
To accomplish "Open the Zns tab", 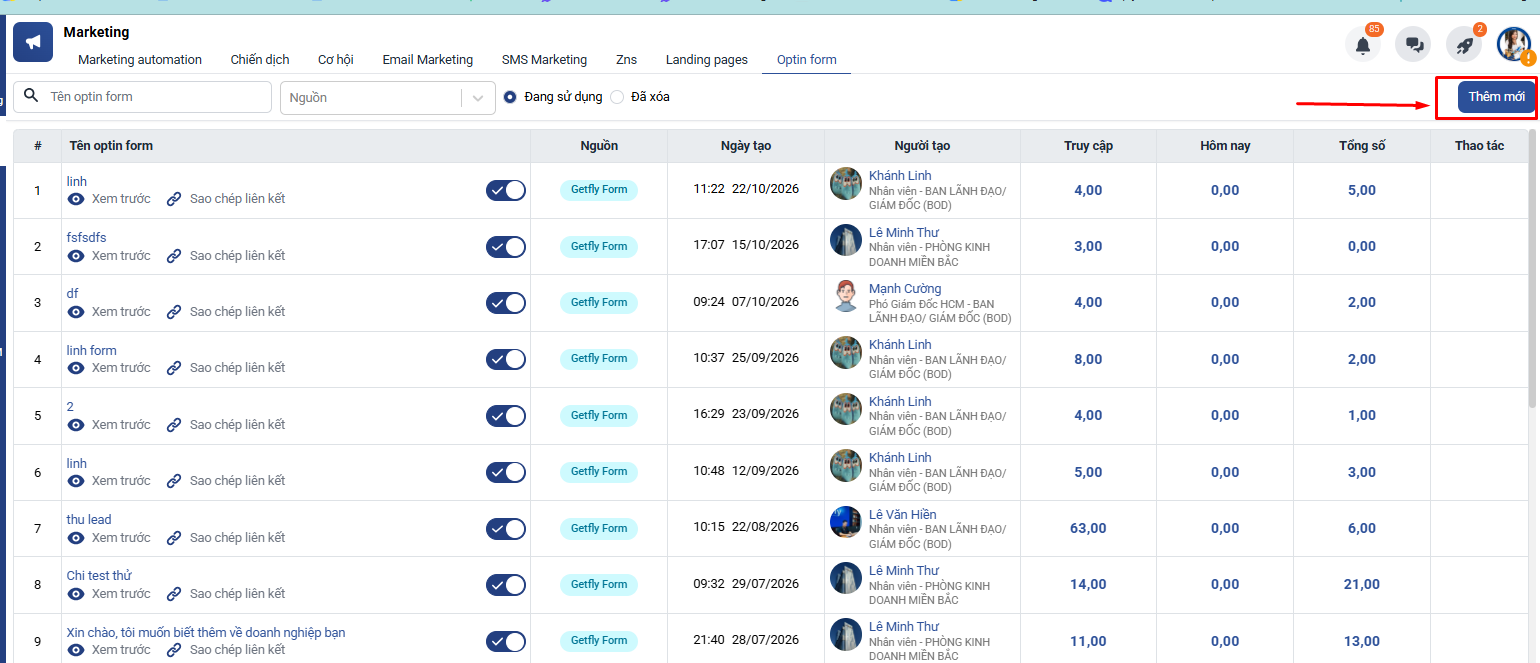I will [x=626, y=60].
